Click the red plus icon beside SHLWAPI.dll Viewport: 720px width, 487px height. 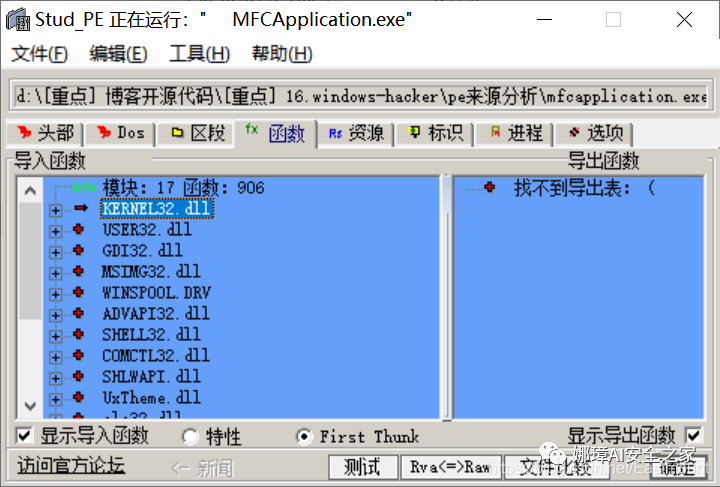pyautogui.click(x=79, y=376)
